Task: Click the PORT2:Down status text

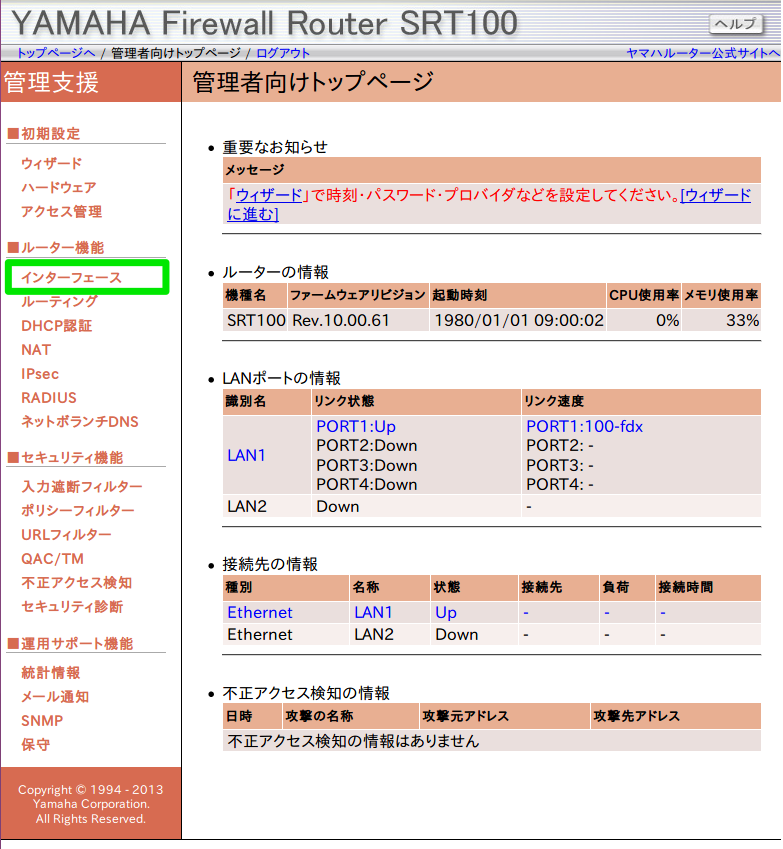Action: pyautogui.click(x=367, y=446)
